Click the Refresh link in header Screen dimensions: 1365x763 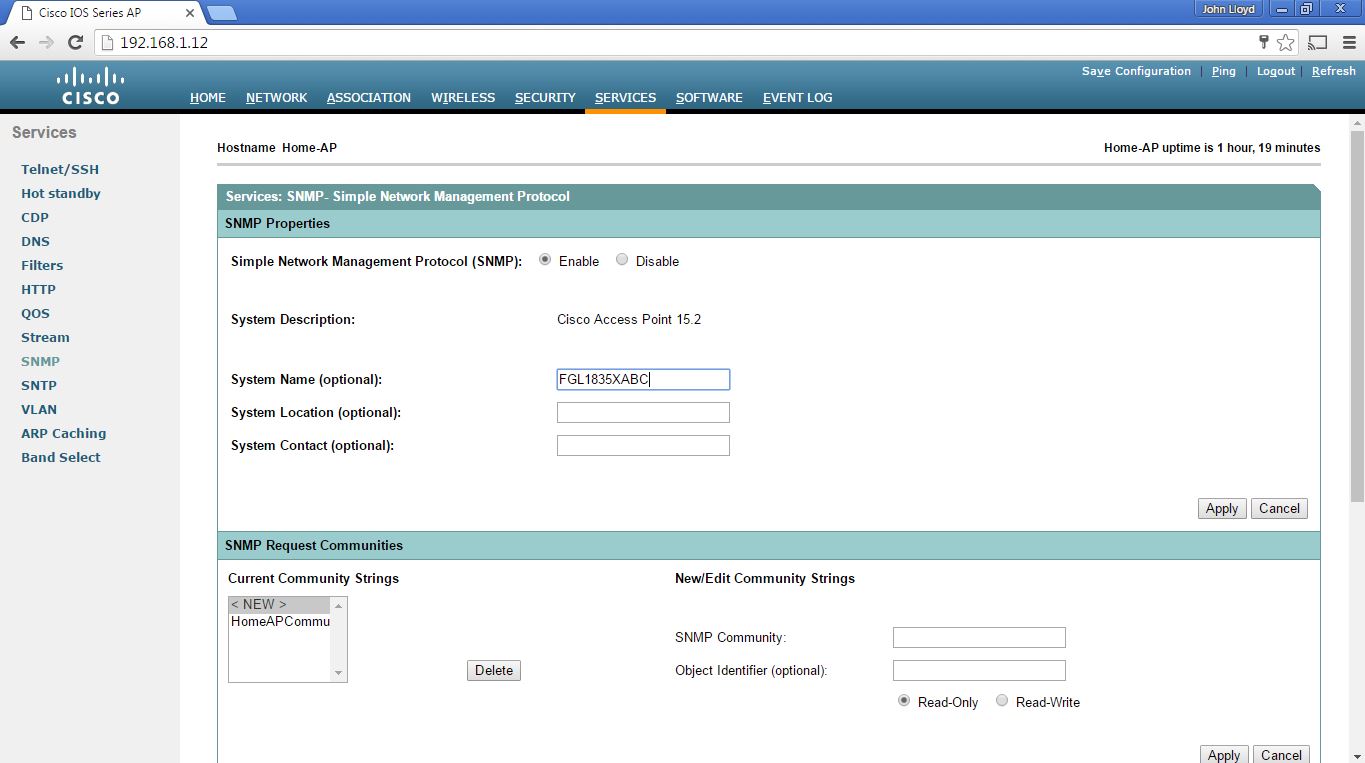pos(1334,71)
